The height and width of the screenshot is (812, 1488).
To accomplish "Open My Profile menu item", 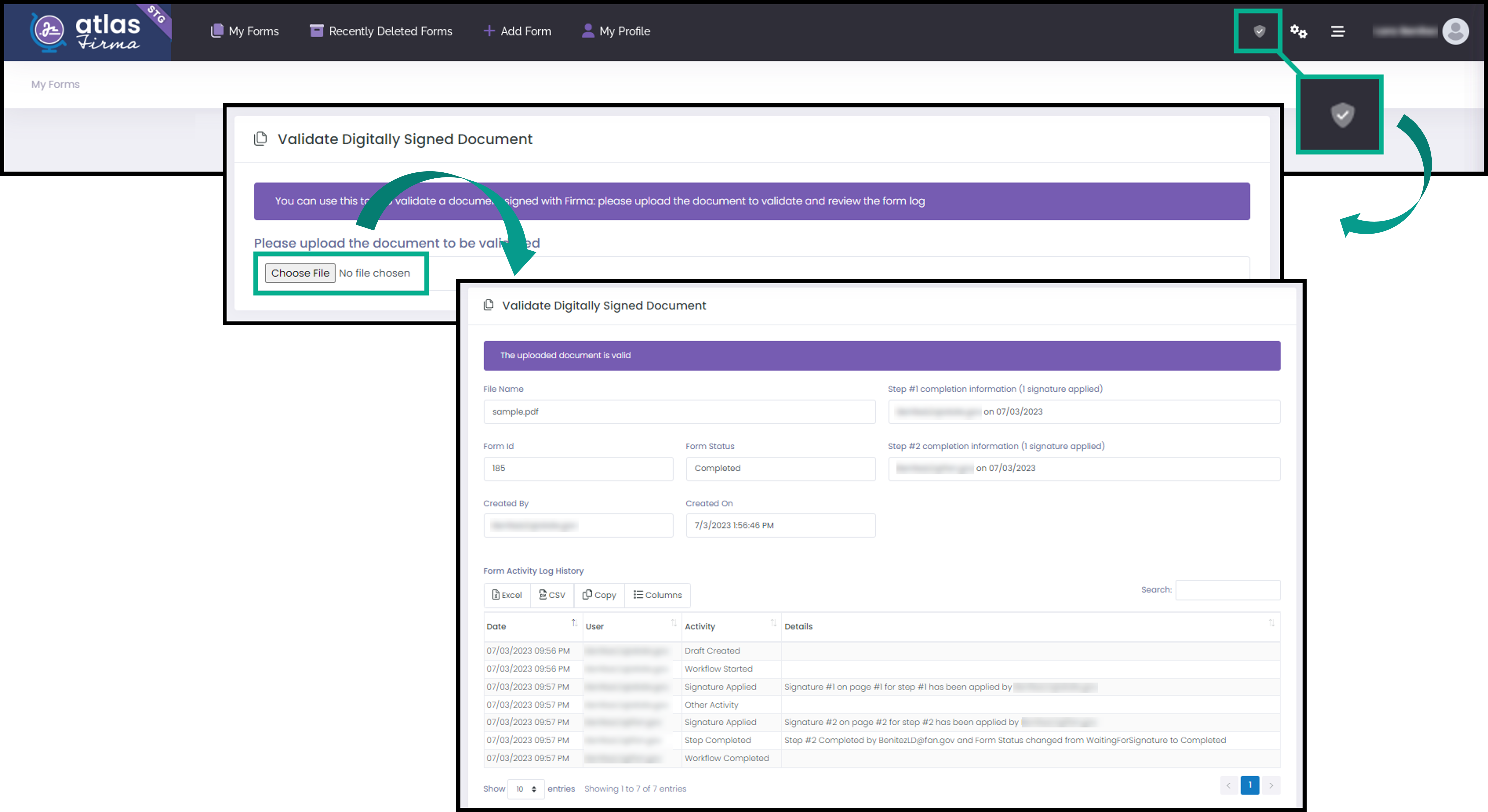I will tap(616, 31).
